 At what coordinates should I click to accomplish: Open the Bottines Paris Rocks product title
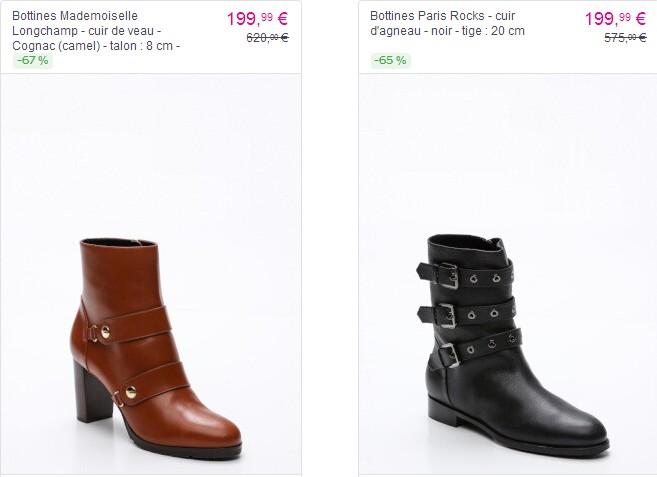(x=447, y=24)
